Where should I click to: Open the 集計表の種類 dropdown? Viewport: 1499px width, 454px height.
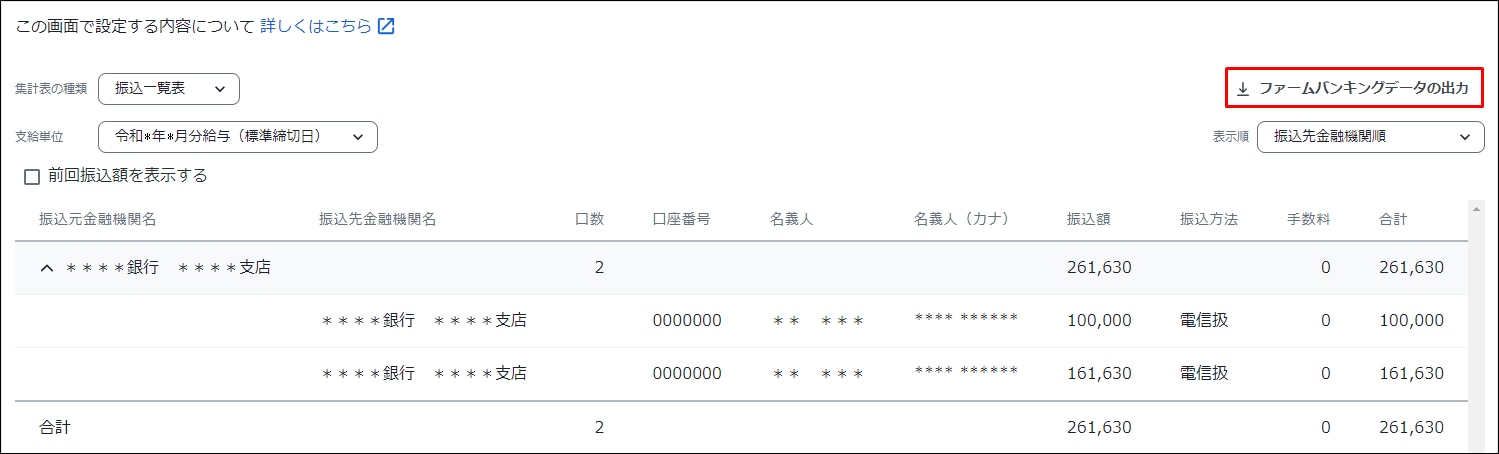tap(169, 89)
